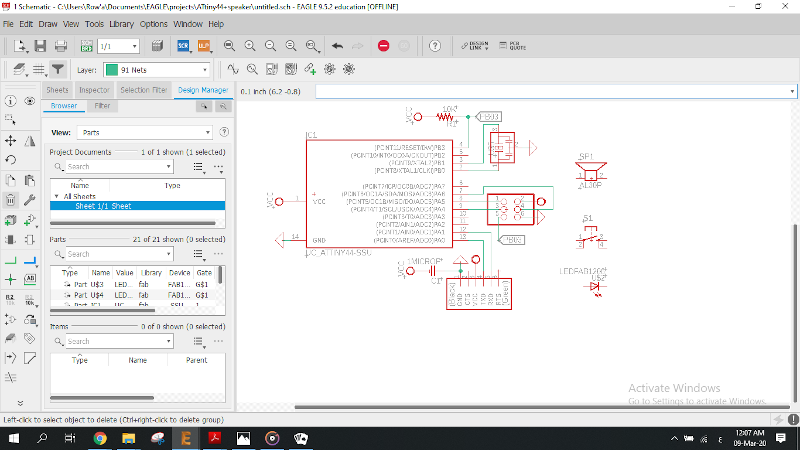This screenshot has height=450, width=800.
Task: Select the green Net draw tool
Action: tap(10, 260)
